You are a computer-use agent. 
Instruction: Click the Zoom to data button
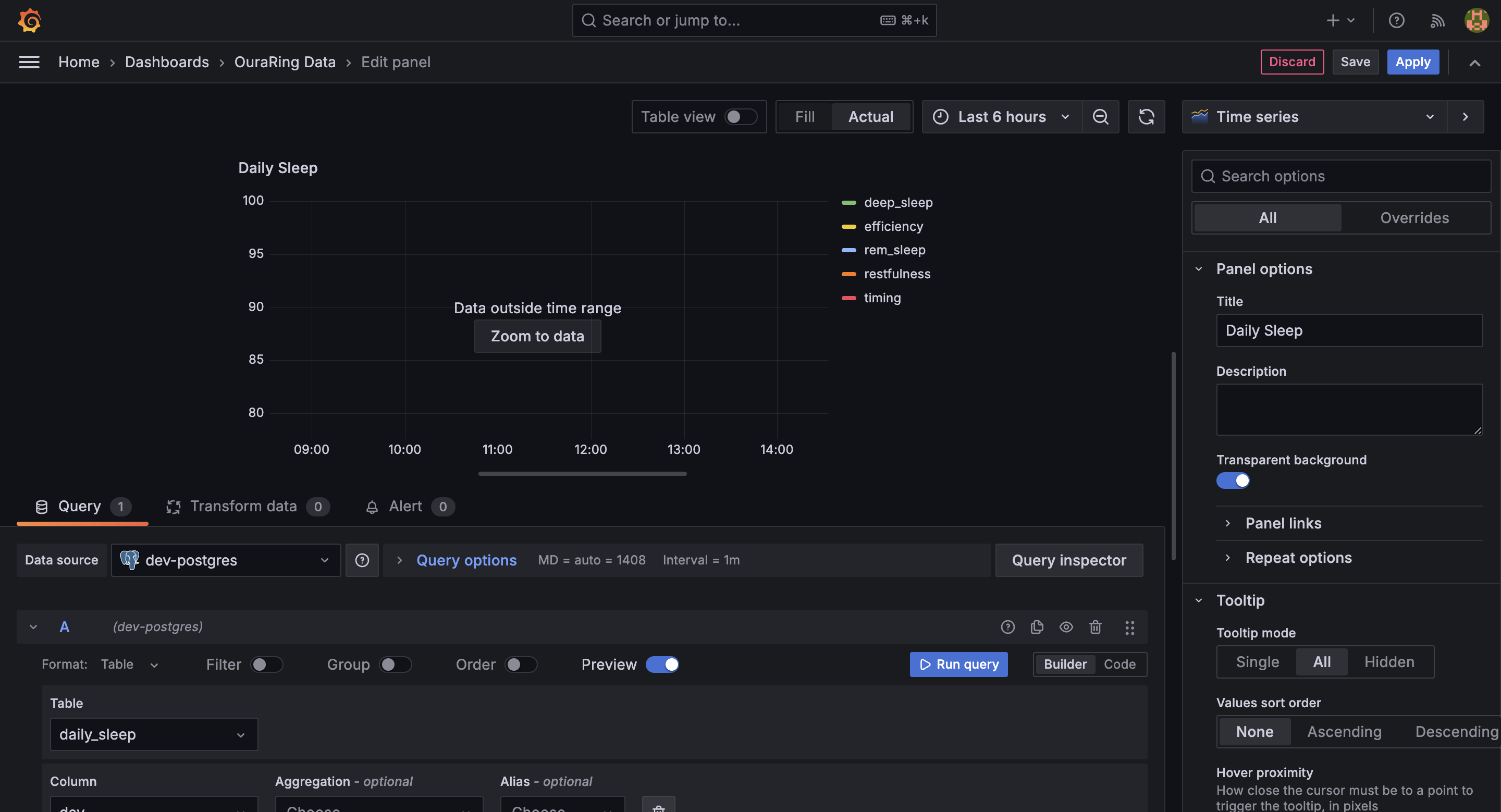(x=537, y=336)
